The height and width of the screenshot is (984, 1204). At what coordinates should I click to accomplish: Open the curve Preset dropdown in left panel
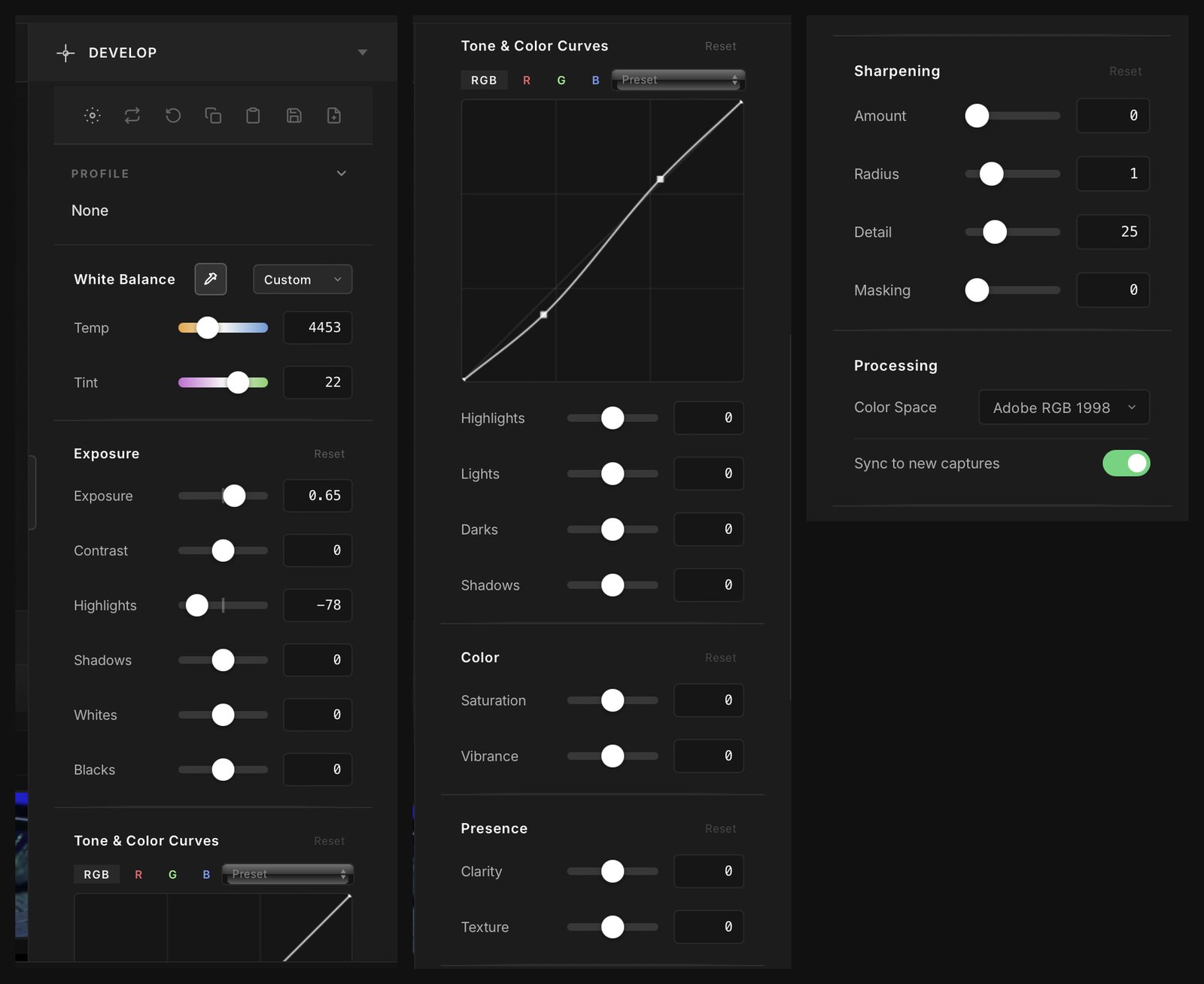tap(288, 874)
